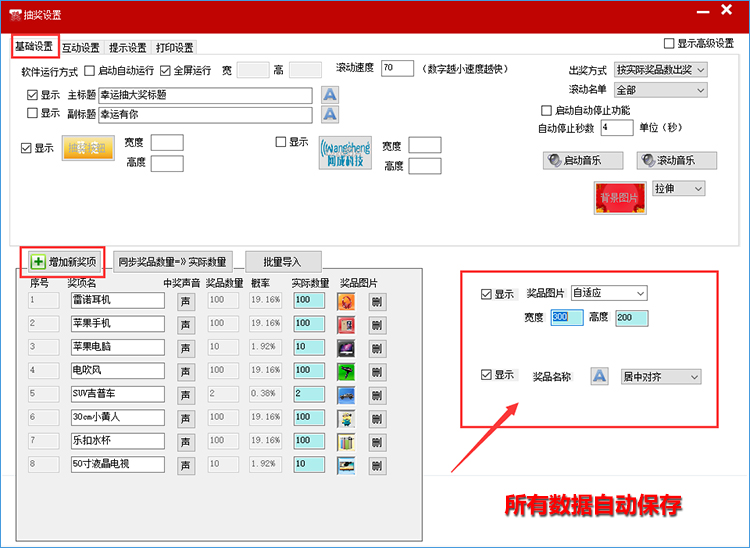Screen dimensions: 750x548
Task: Click the 滚动速度 input field
Action: (397, 68)
